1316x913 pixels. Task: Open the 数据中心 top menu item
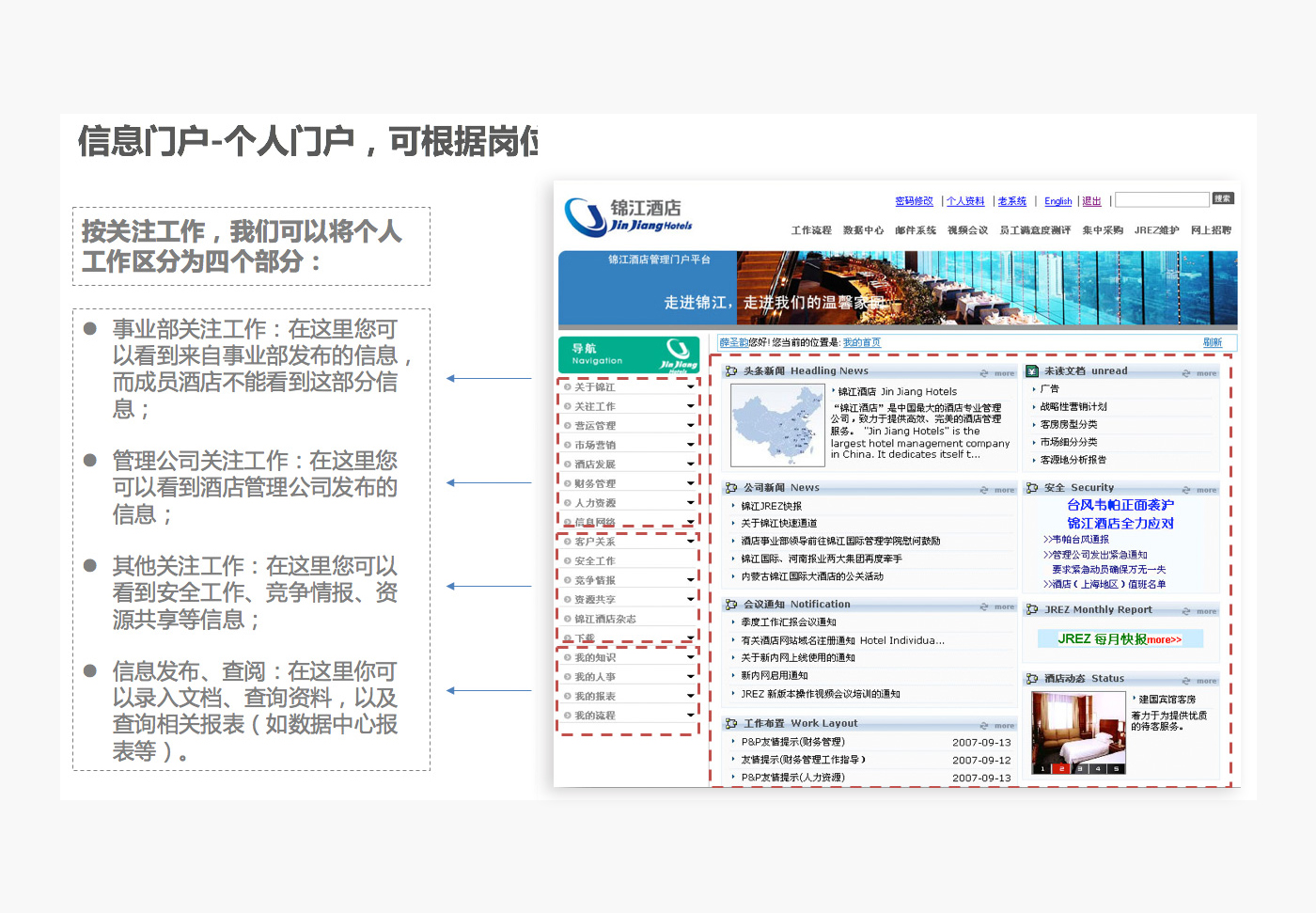(863, 230)
